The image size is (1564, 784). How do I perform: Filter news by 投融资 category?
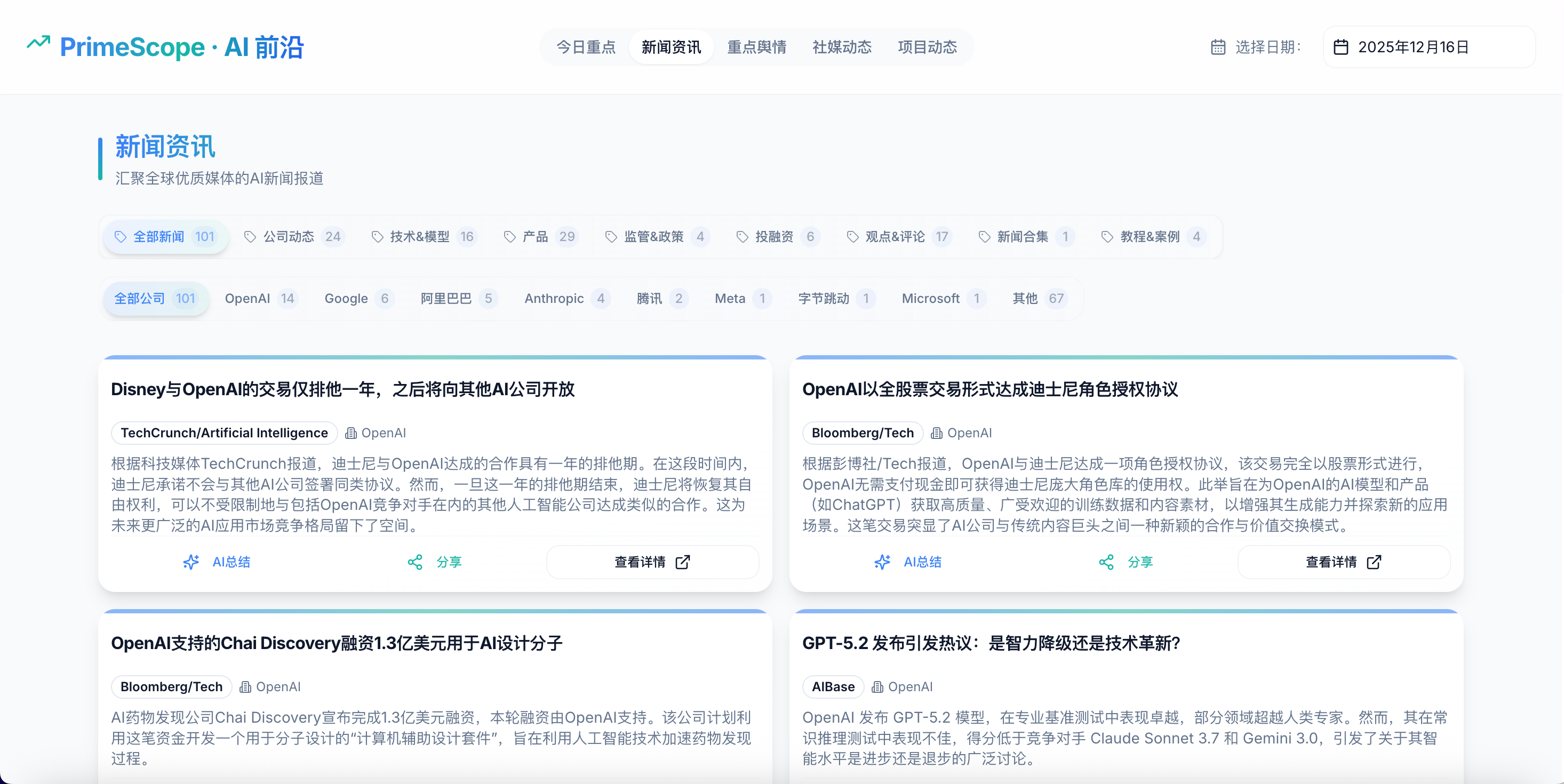[x=778, y=237]
